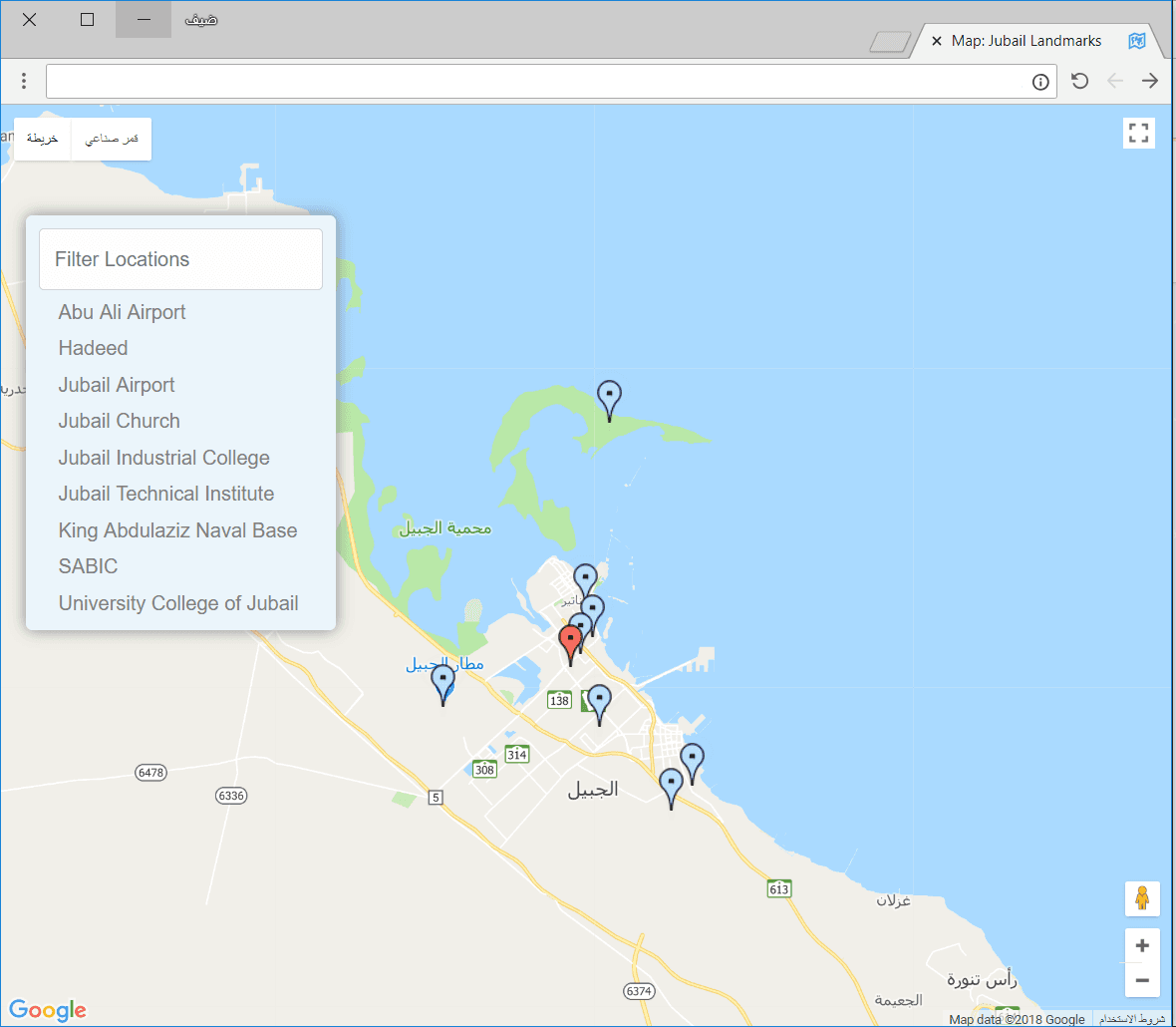Image resolution: width=1176 pixels, height=1027 pixels.
Task: Click the marker beside route 138
Action: [599, 704]
